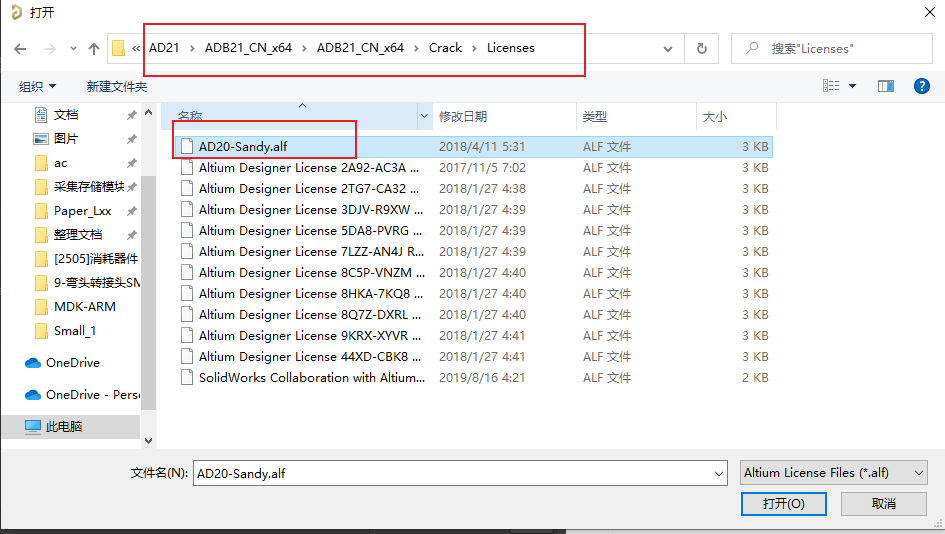Select Altium Designer License 8C5P-VNZM file
Viewport: 945px width, 534px height.
pyautogui.click(x=312, y=273)
